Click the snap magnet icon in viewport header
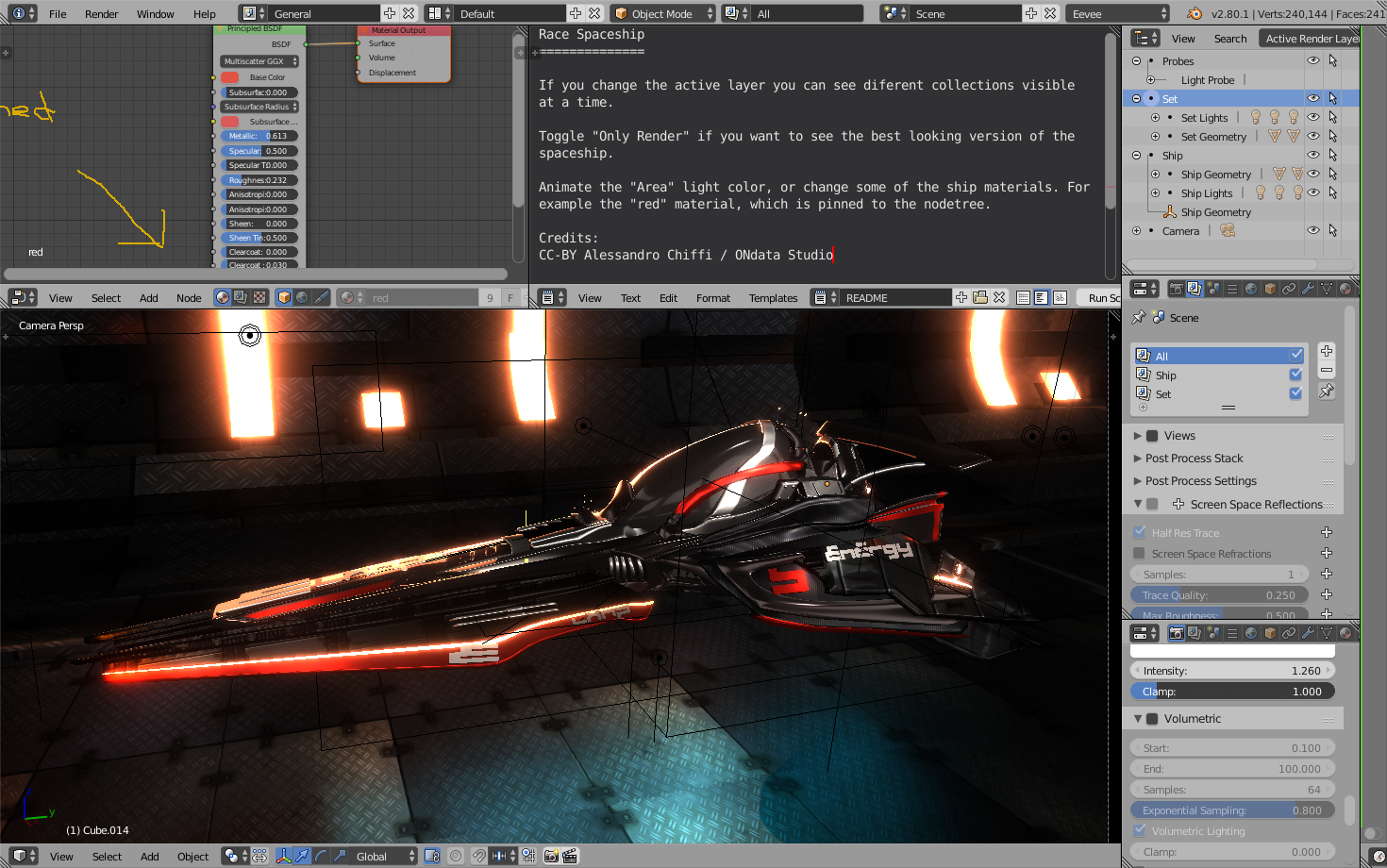Screen dimensions: 1387x868 tap(479, 857)
